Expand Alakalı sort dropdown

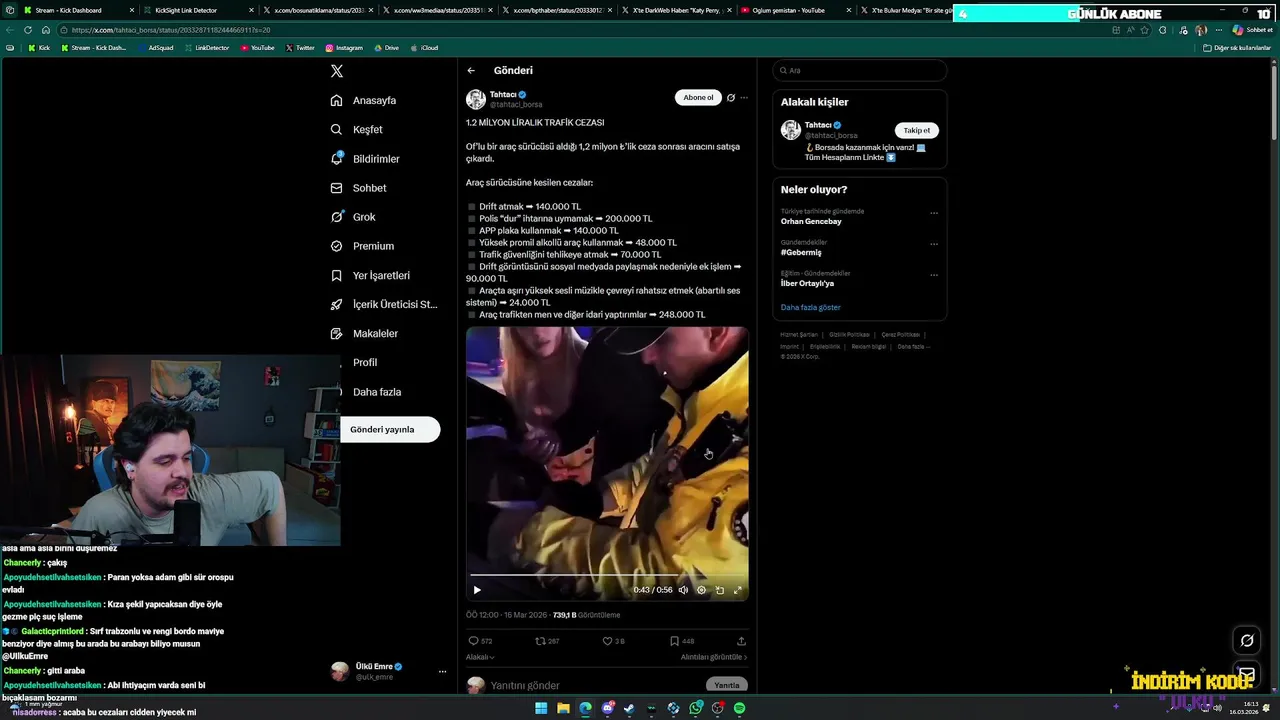pos(480,657)
